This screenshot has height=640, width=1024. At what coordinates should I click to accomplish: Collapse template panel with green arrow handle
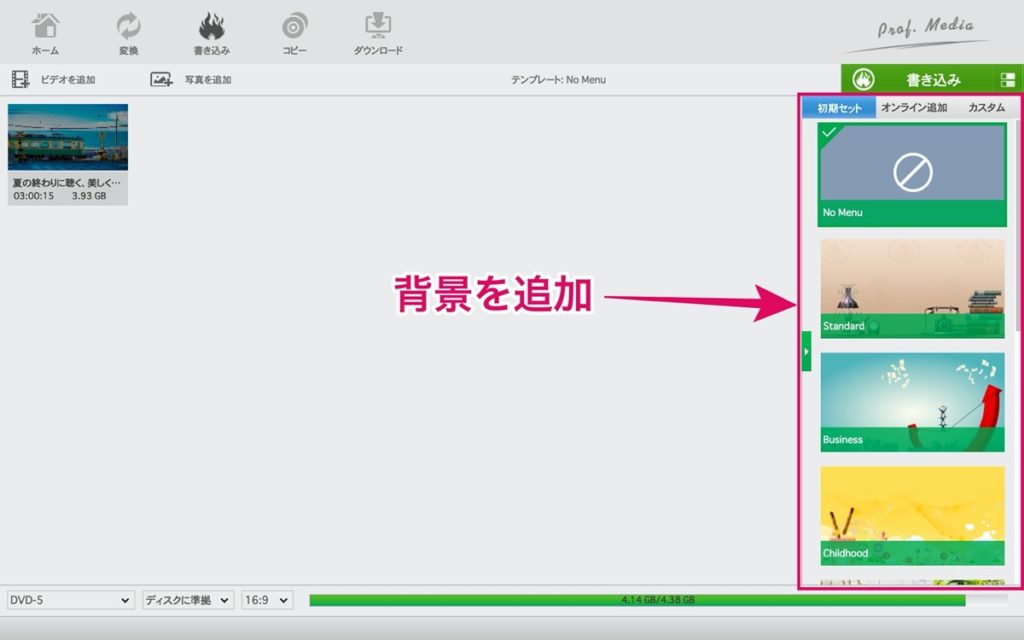click(807, 351)
